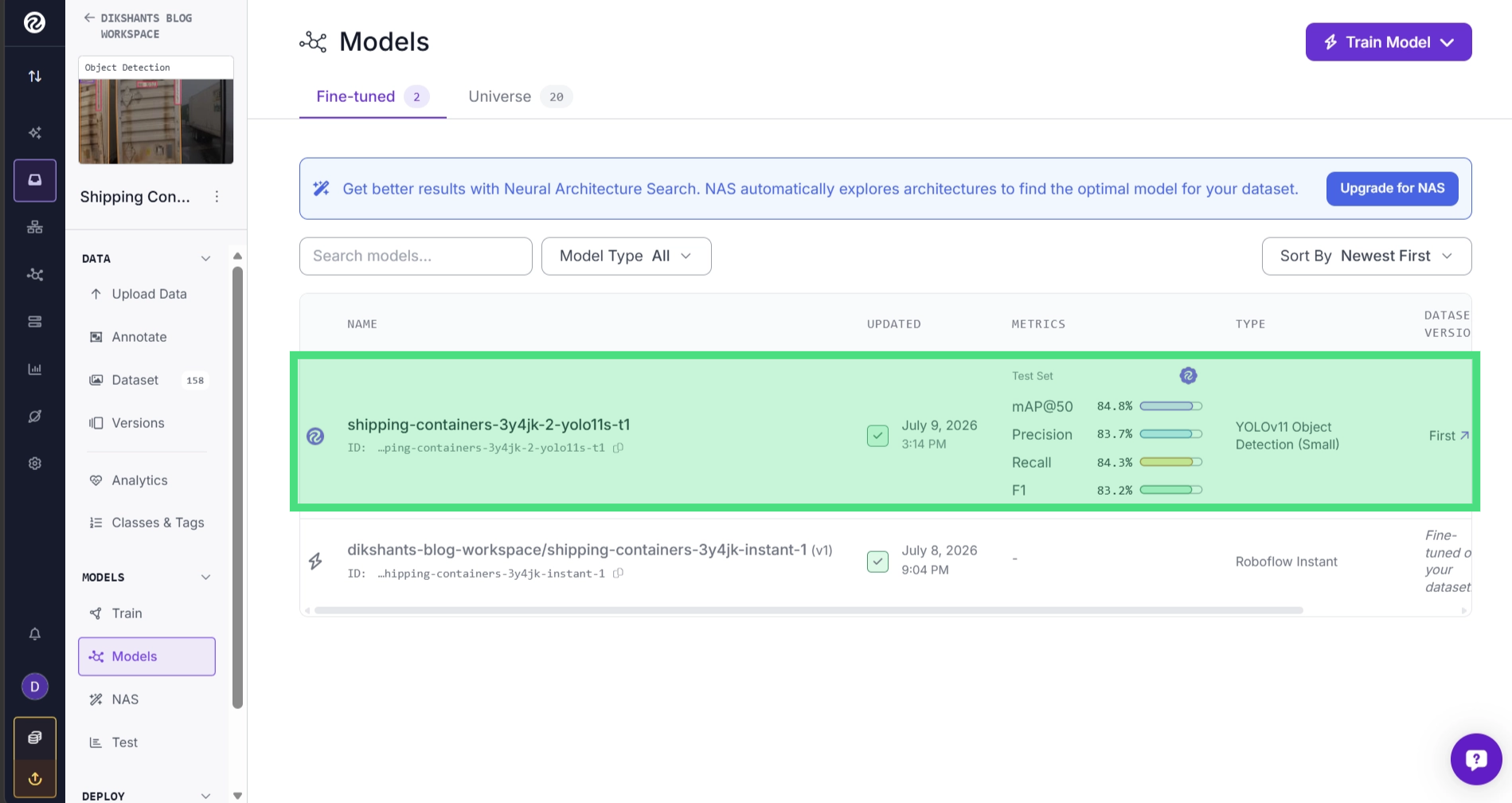This screenshot has width=1512, height=803.
Task: Click the sidebar scroll-down arrow
Action: point(237,796)
